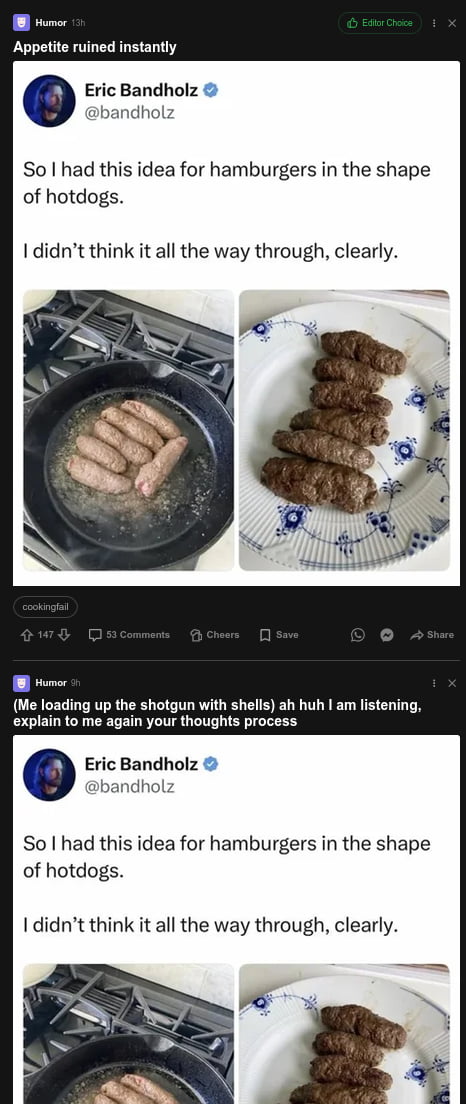The height and width of the screenshot is (1104, 466).
Task: View the second post's tweet image
Action: pyautogui.click(x=237, y=920)
